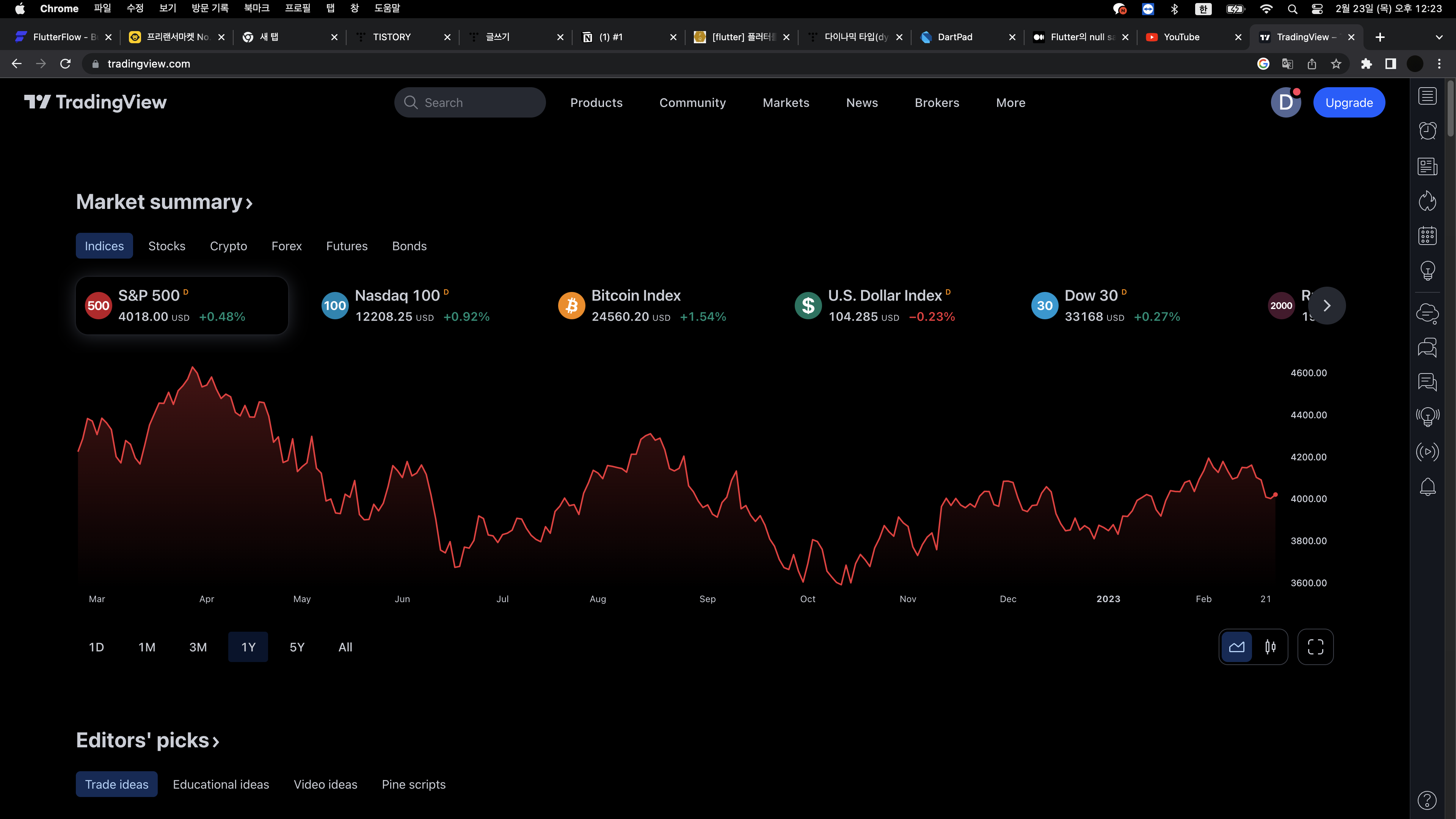This screenshot has width=1456, height=819.
Task: Switch chart to area style
Action: 1237,646
